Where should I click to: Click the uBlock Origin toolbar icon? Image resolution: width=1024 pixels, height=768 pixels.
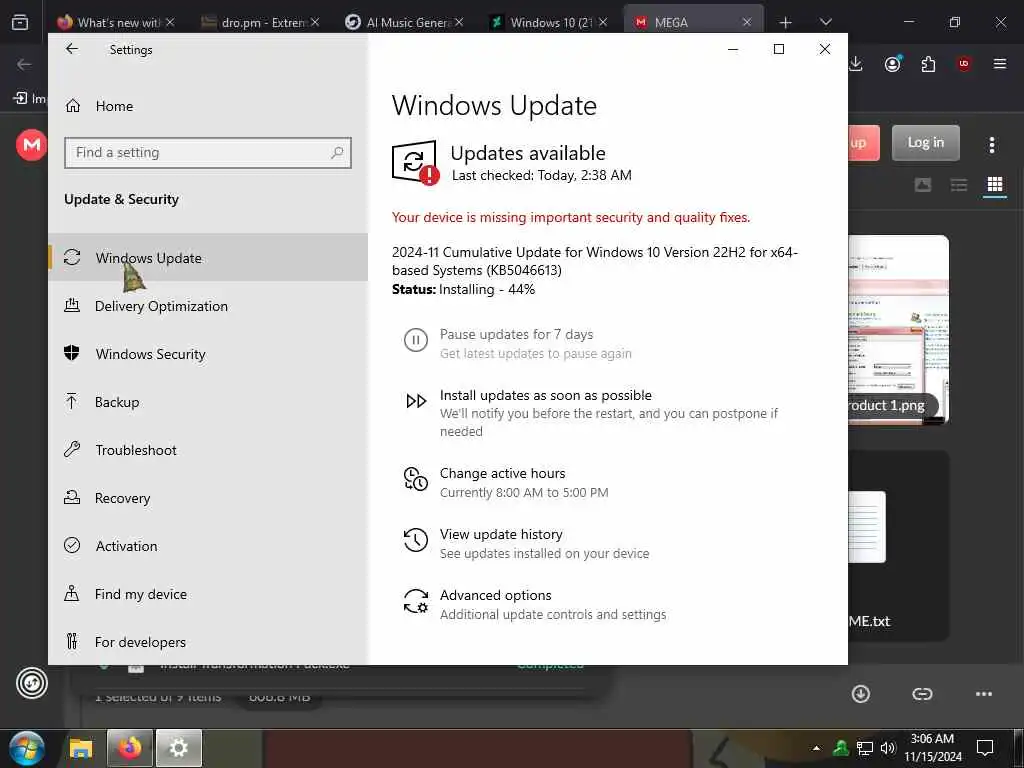click(x=964, y=63)
